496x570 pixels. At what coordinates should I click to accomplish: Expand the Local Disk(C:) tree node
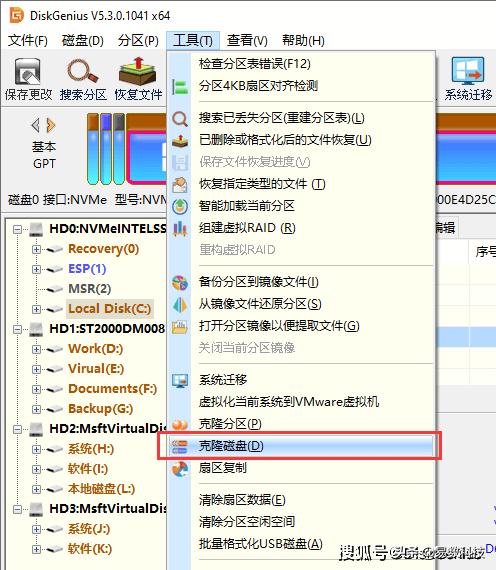pyautogui.click(x=36, y=309)
